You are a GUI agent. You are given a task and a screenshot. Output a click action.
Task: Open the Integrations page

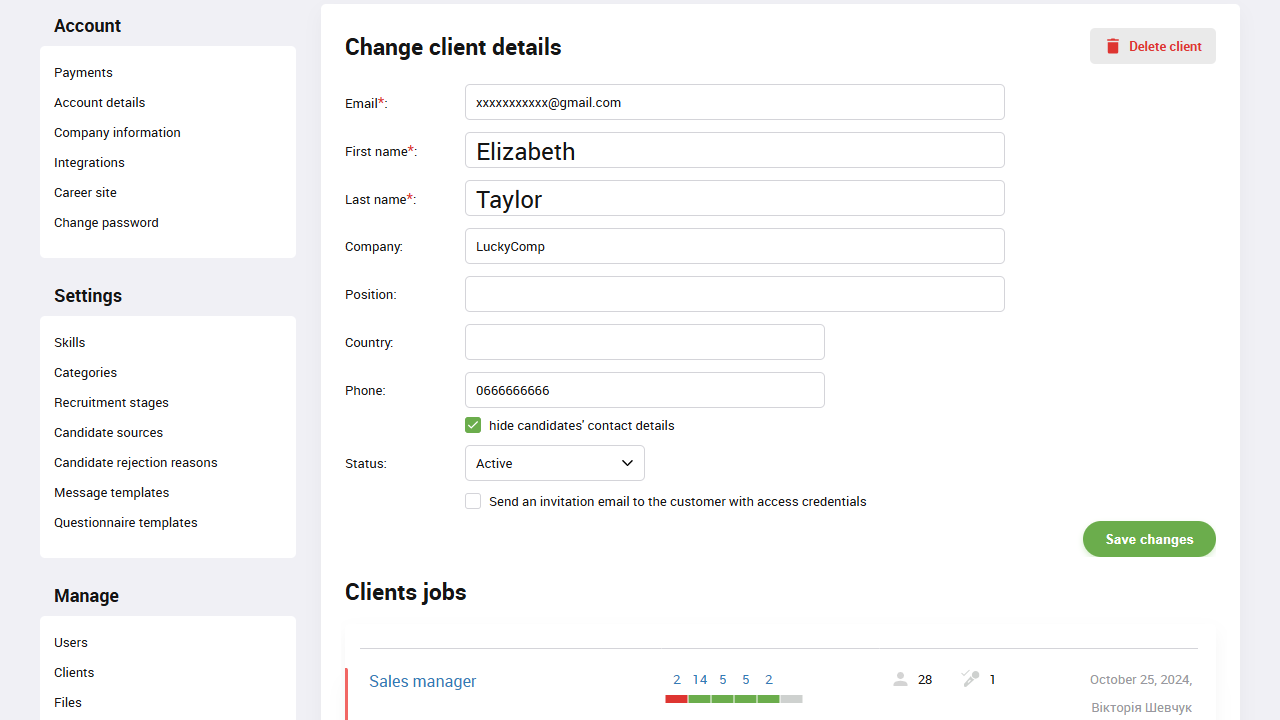click(x=89, y=162)
